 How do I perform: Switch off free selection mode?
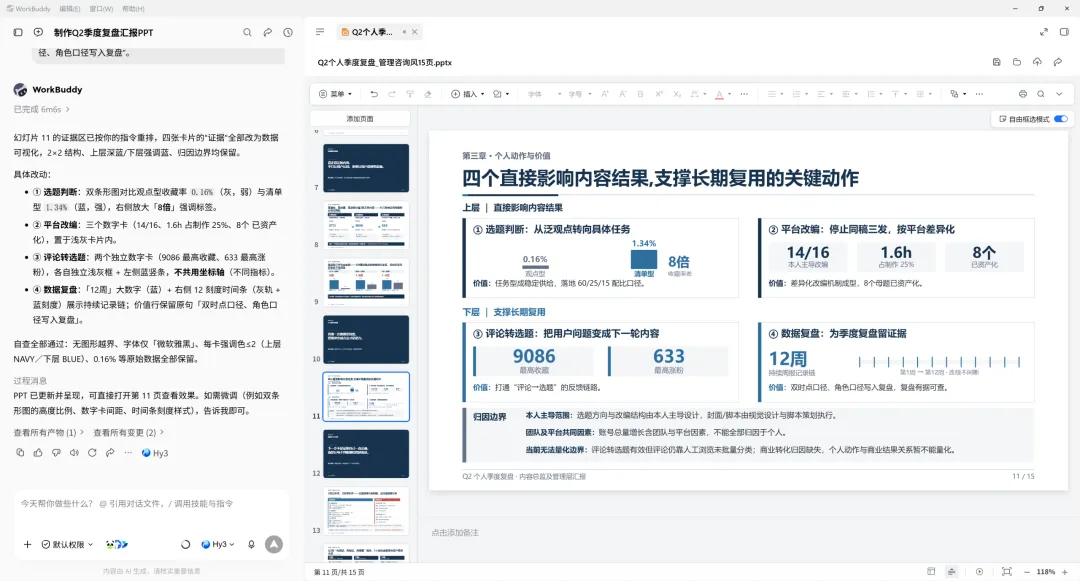click(1061, 119)
